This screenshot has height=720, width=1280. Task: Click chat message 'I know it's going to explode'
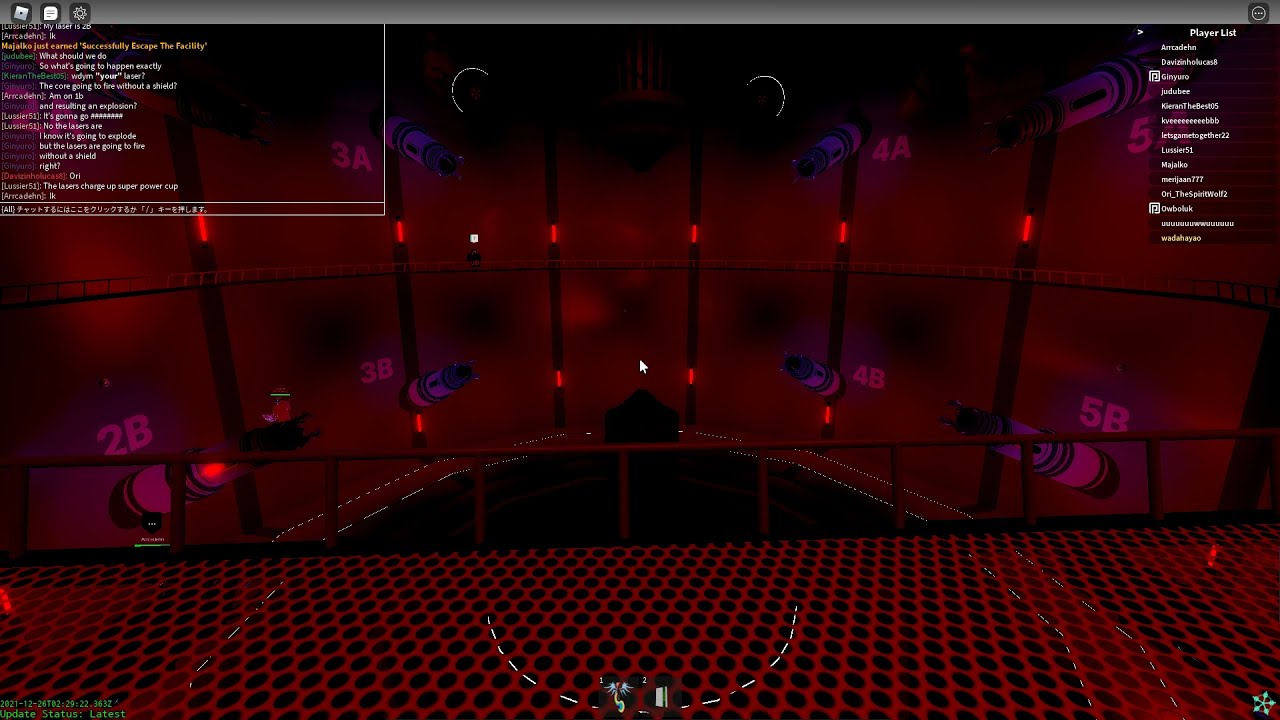(x=88, y=136)
